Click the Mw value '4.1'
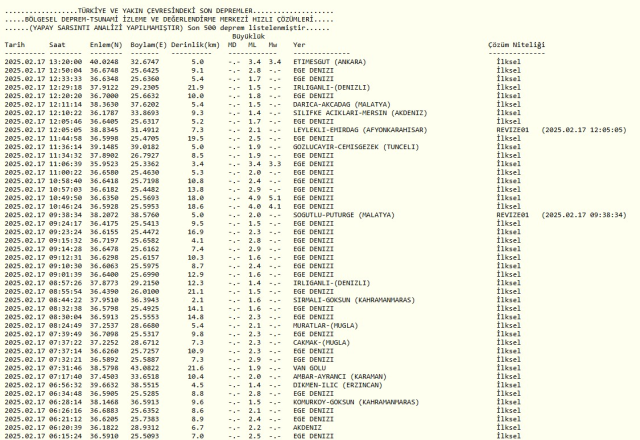This screenshot has width=640, height=440. tap(275, 207)
